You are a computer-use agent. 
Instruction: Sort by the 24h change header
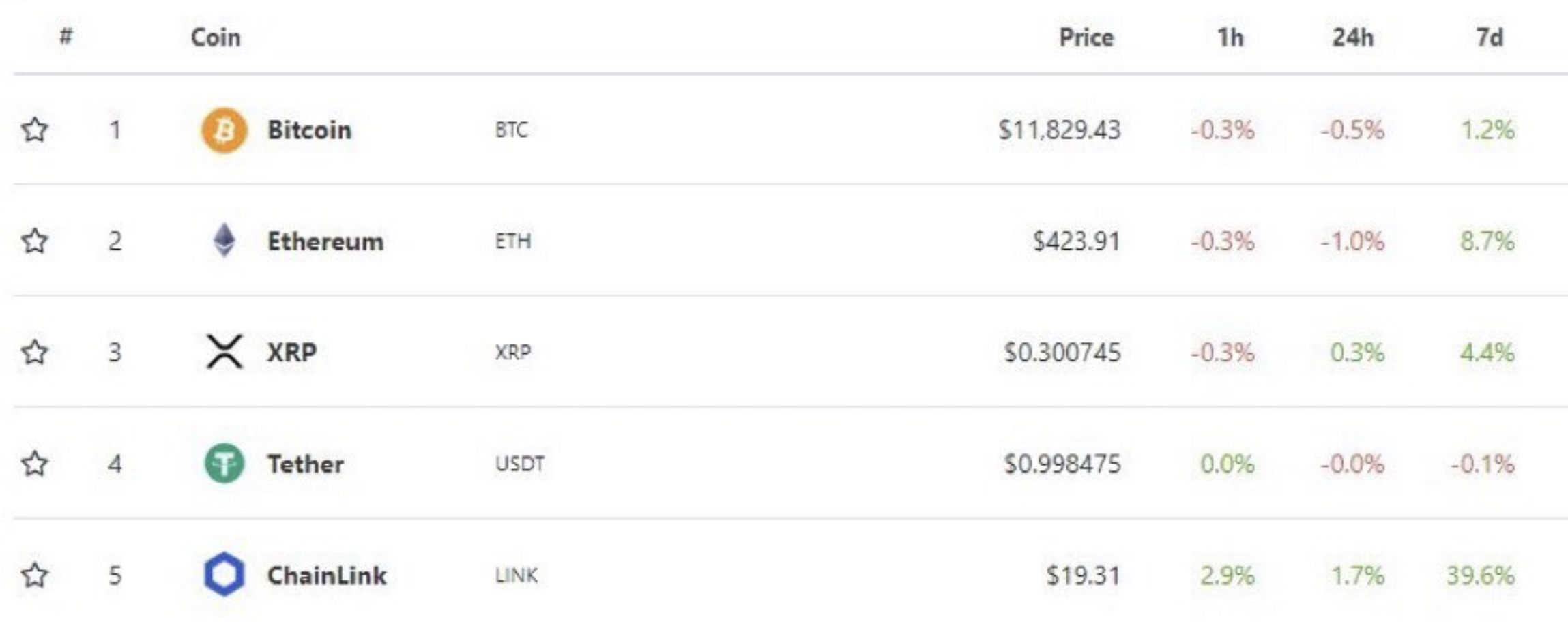pyautogui.click(x=1352, y=38)
